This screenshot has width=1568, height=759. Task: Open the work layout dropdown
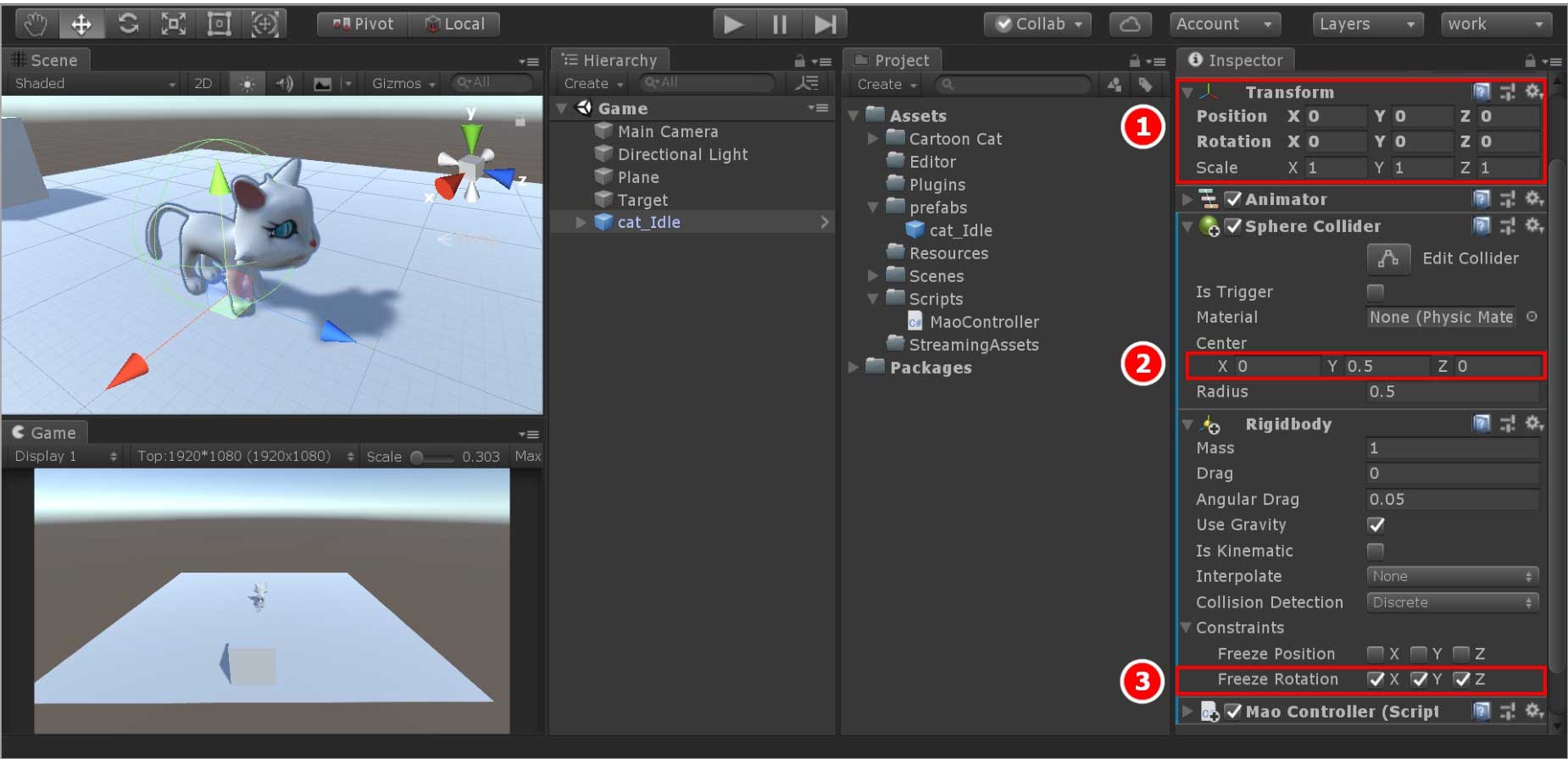(x=1496, y=24)
